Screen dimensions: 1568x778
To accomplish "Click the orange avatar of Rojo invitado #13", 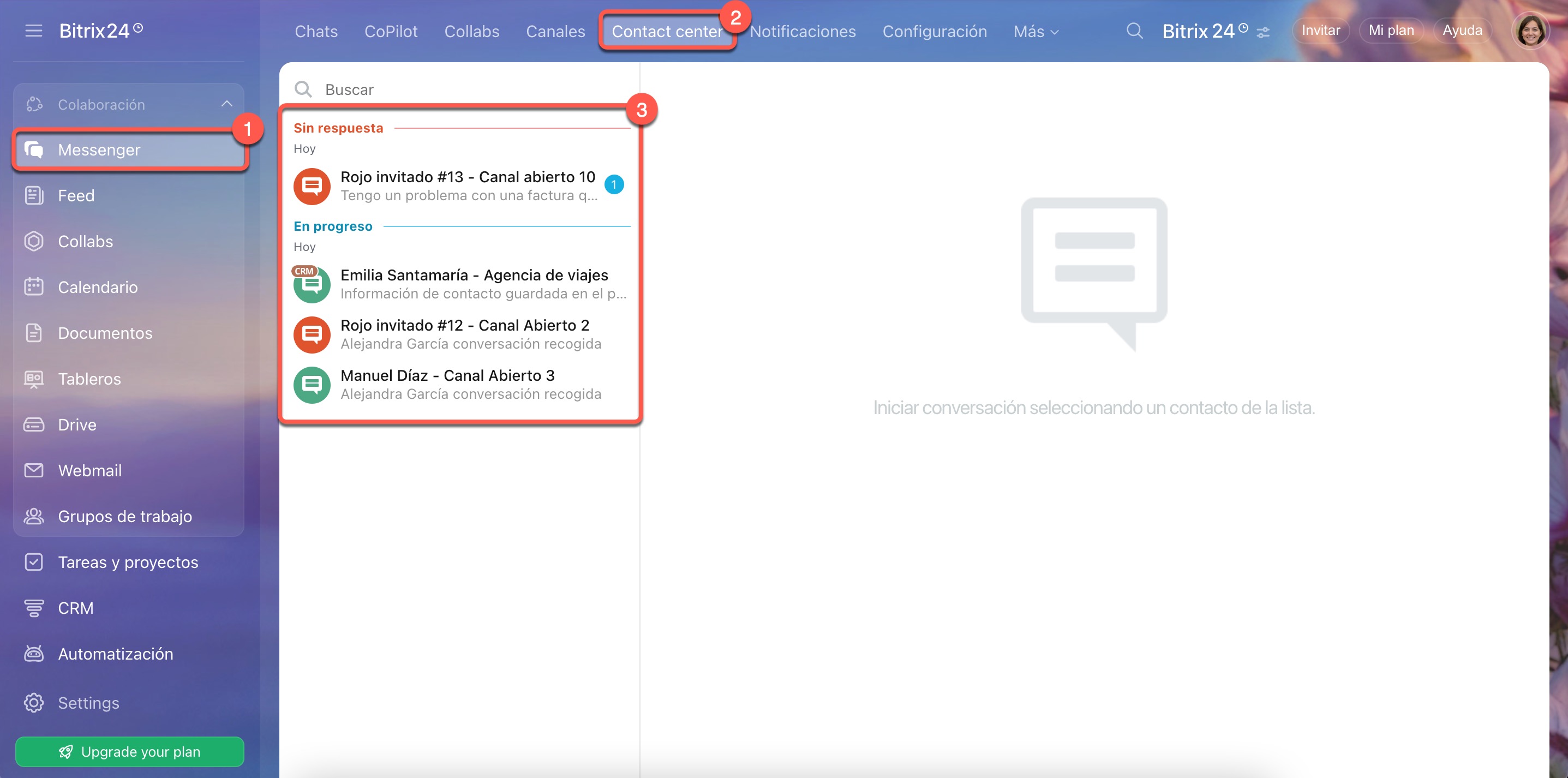I will 312,186.
